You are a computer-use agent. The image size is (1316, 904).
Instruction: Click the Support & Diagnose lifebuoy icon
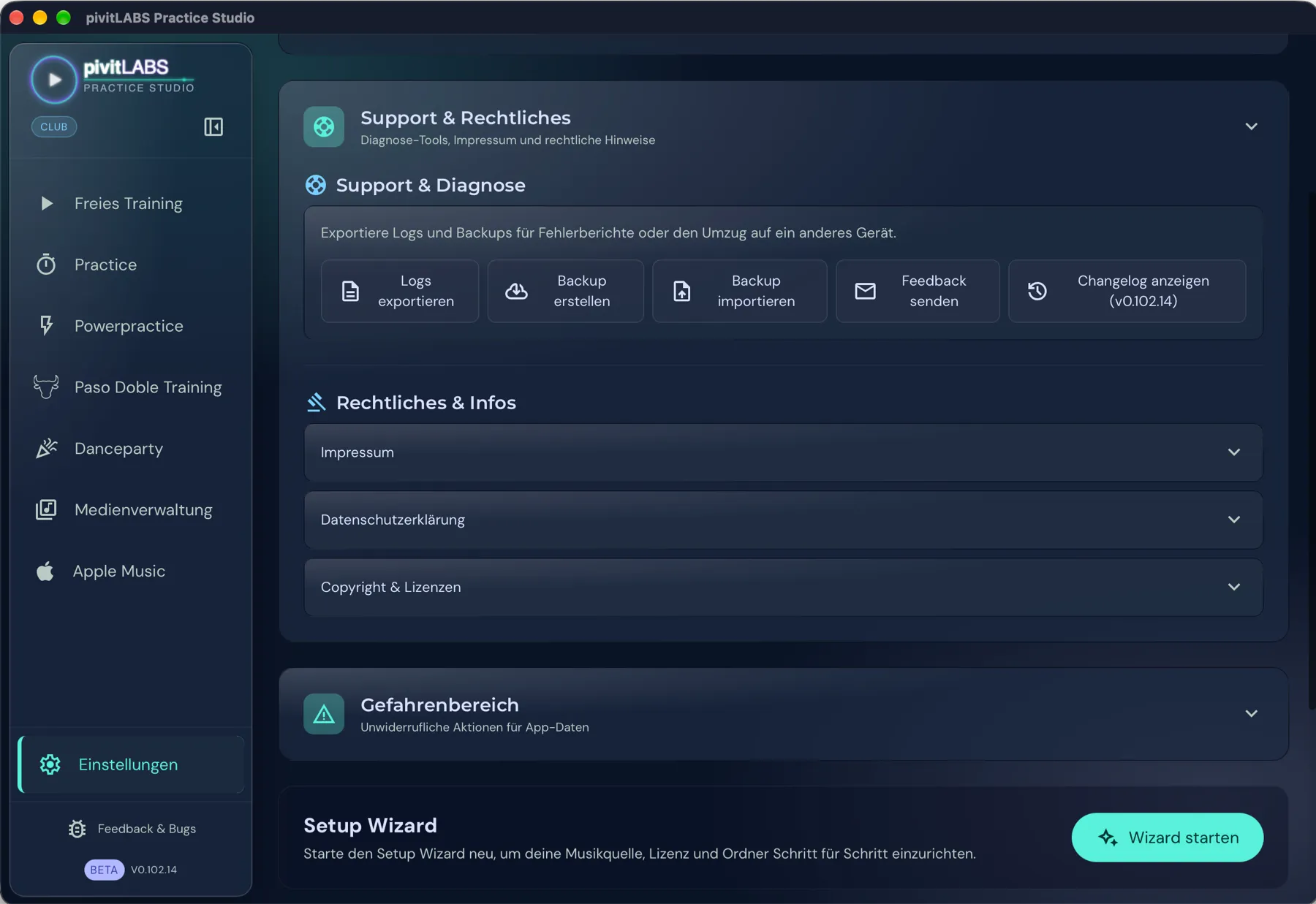coord(316,185)
